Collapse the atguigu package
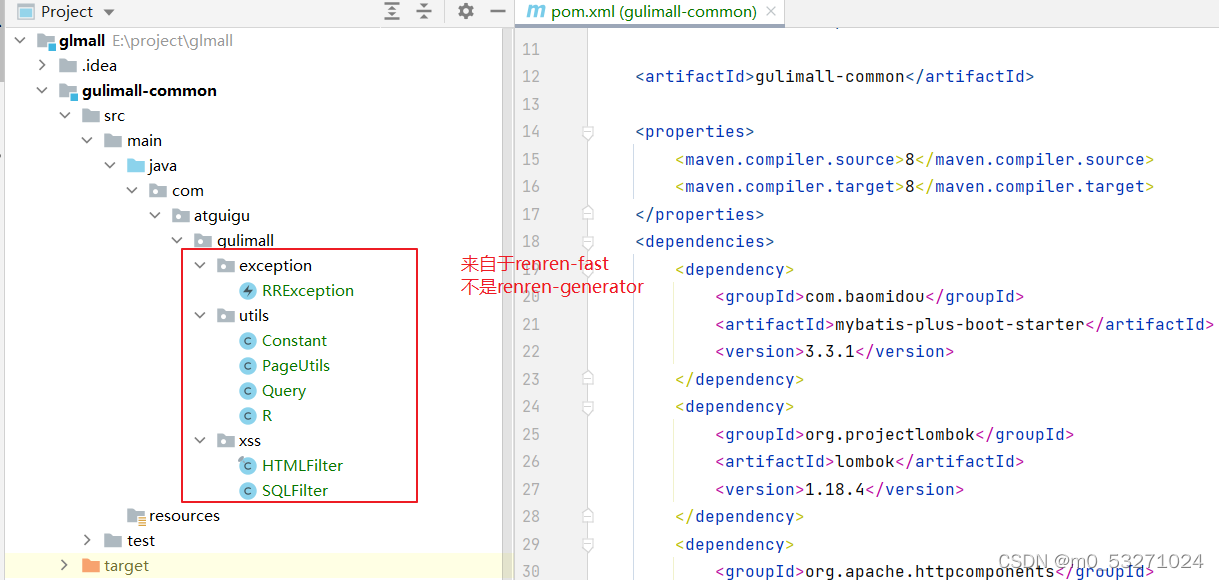The image size is (1219, 580). coord(155,216)
